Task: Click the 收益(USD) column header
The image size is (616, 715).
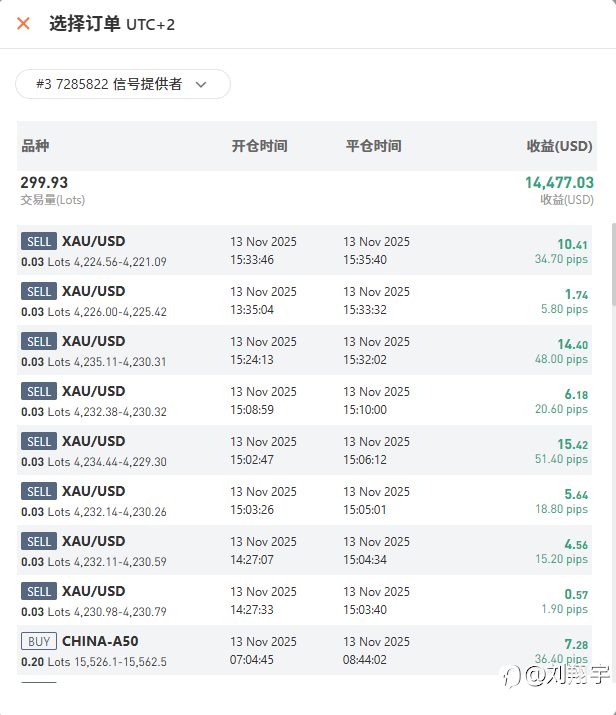Action: point(559,146)
